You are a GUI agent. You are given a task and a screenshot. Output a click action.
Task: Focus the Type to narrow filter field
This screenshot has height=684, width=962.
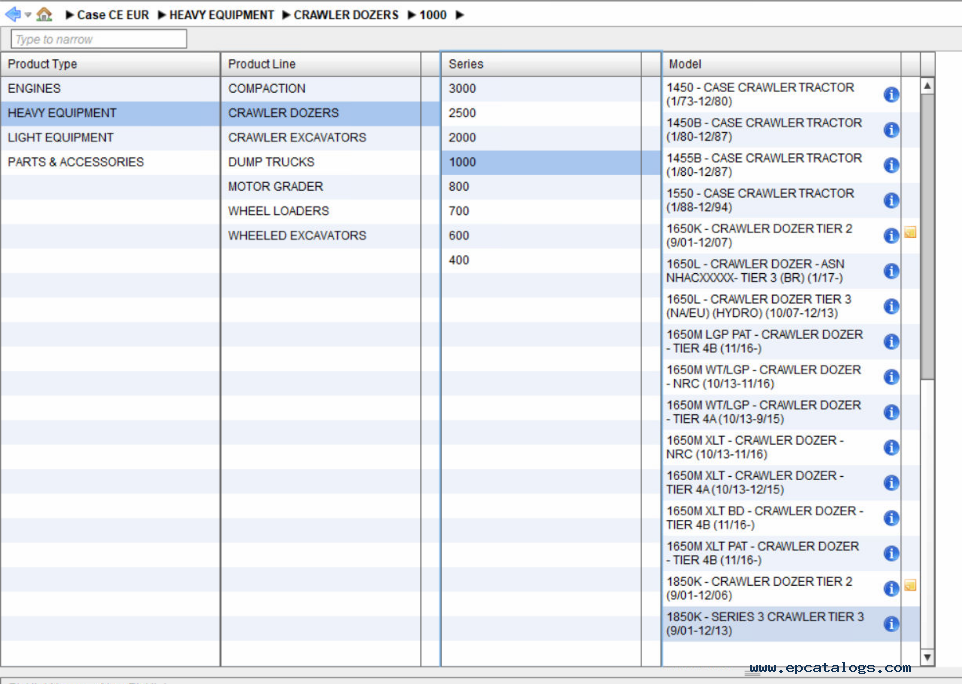[99, 39]
